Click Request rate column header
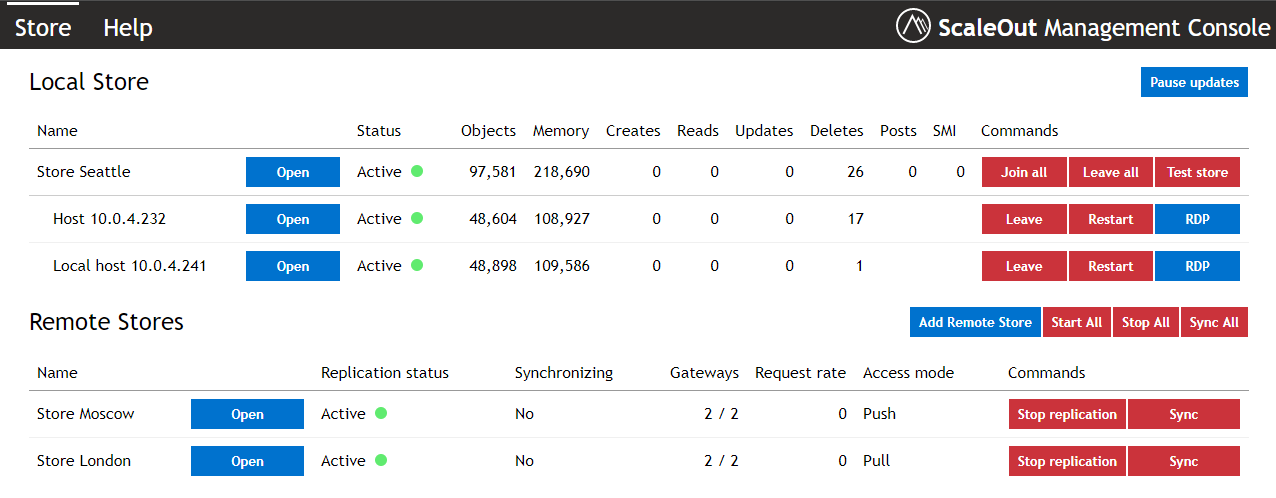This screenshot has width=1276, height=498. [801, 373]
